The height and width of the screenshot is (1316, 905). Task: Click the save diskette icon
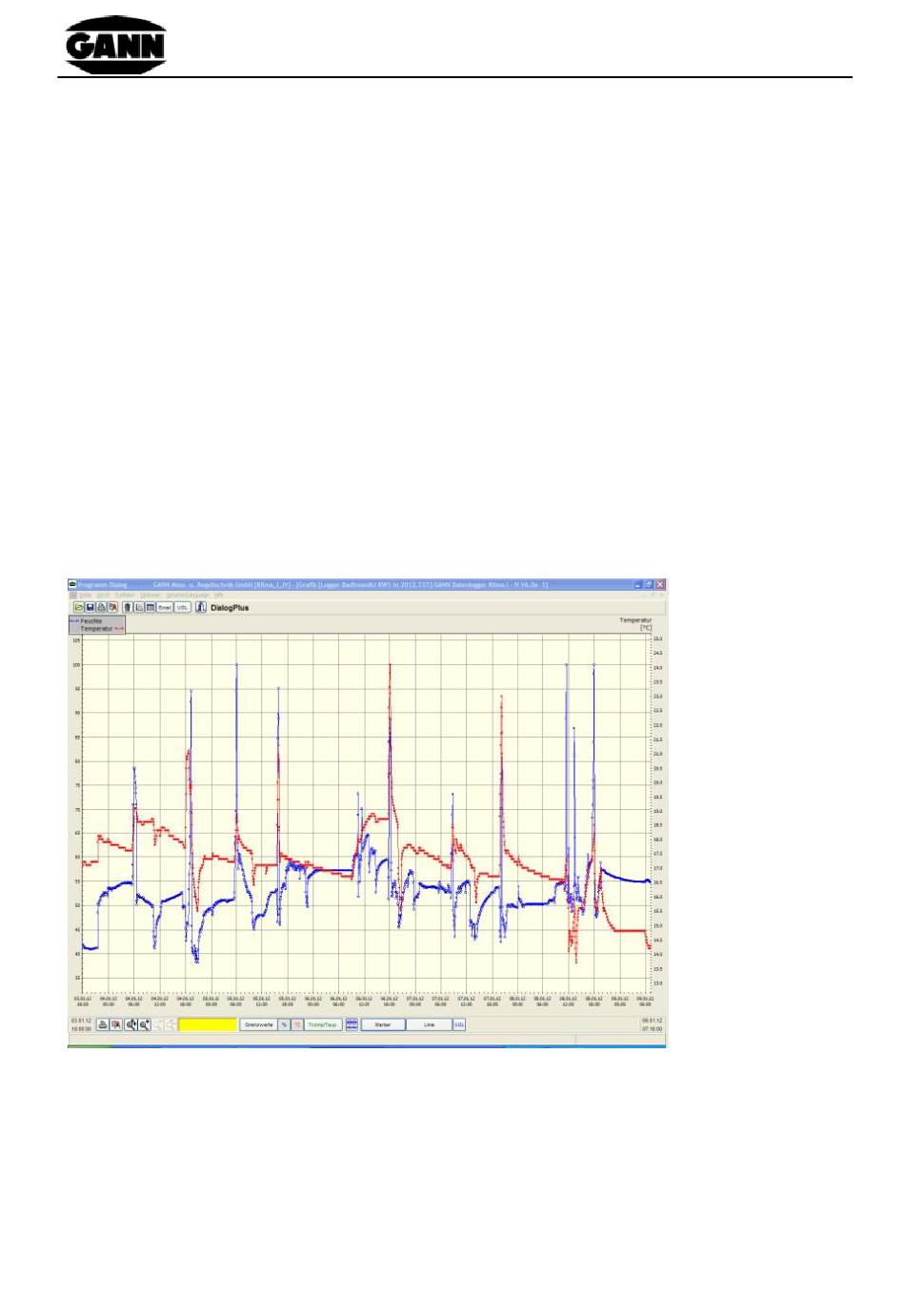pyautogui.click(x=90, y=607)
